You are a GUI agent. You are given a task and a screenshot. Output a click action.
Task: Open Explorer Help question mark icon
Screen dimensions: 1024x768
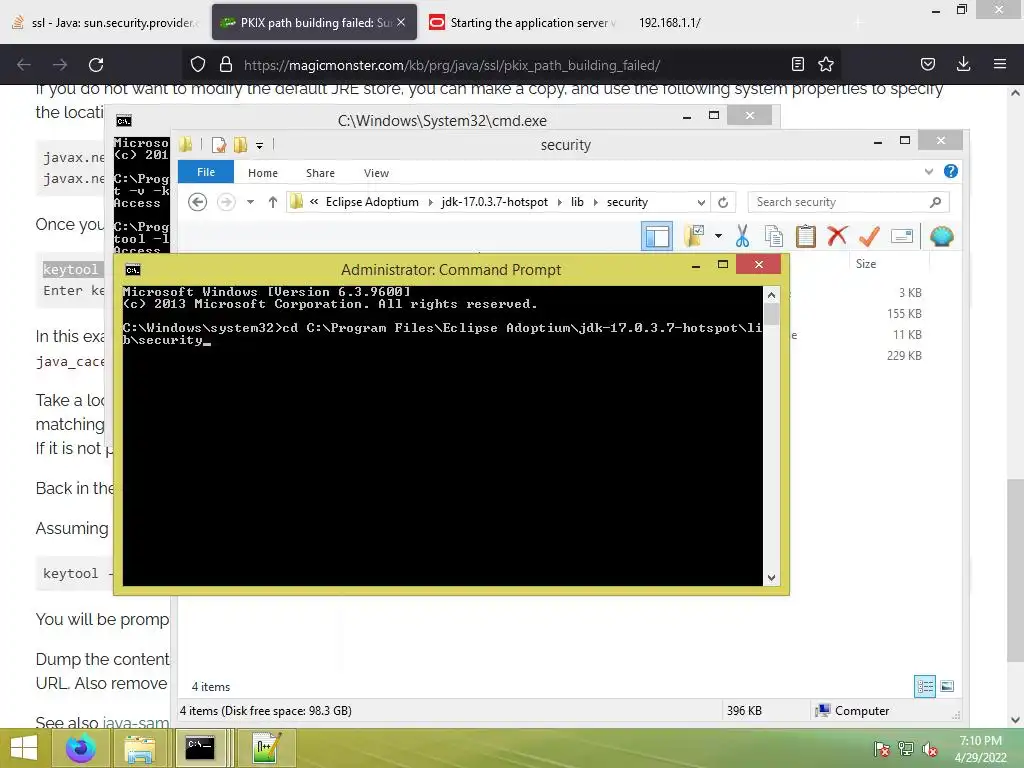click(x=950, y=171)
